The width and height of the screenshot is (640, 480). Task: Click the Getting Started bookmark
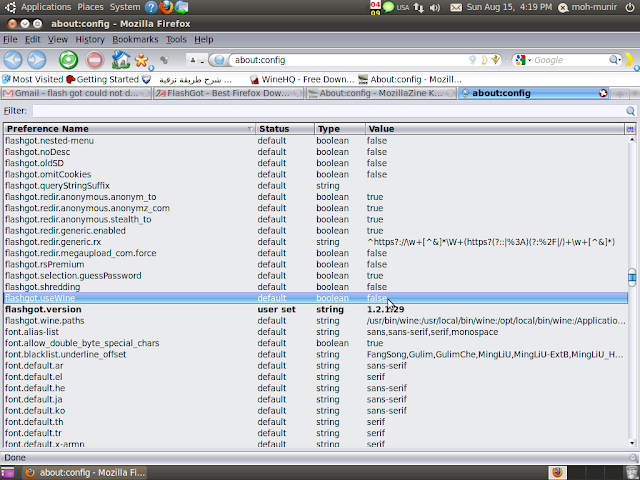[x=102, y=79]
